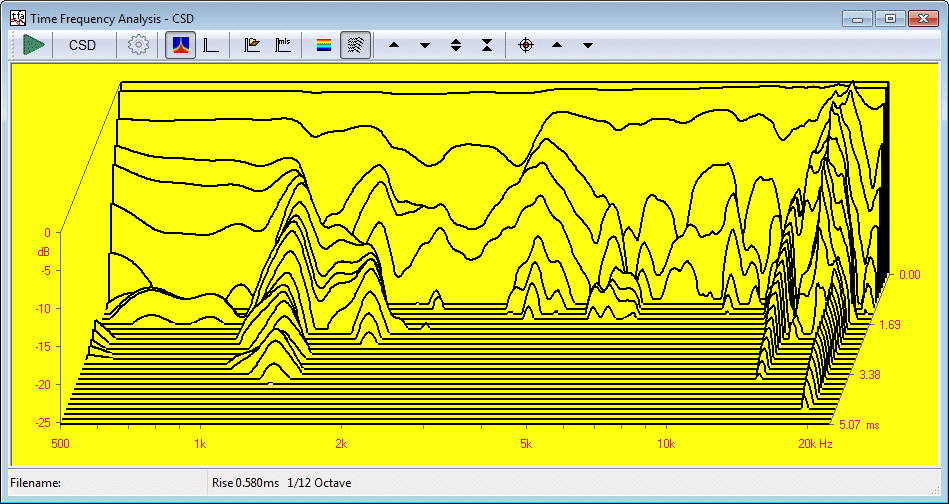
Task: Click the MLS graph icon
Action: [x=283, y=45]
